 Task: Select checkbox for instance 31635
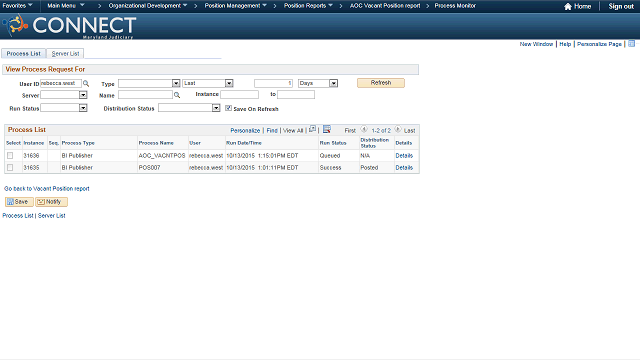[10, 167]
